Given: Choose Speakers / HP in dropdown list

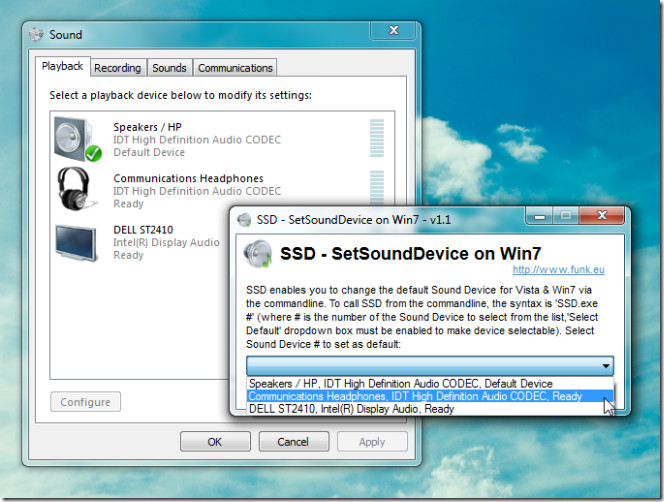Looking at the screenshot, I should click(x=429, y=383).
